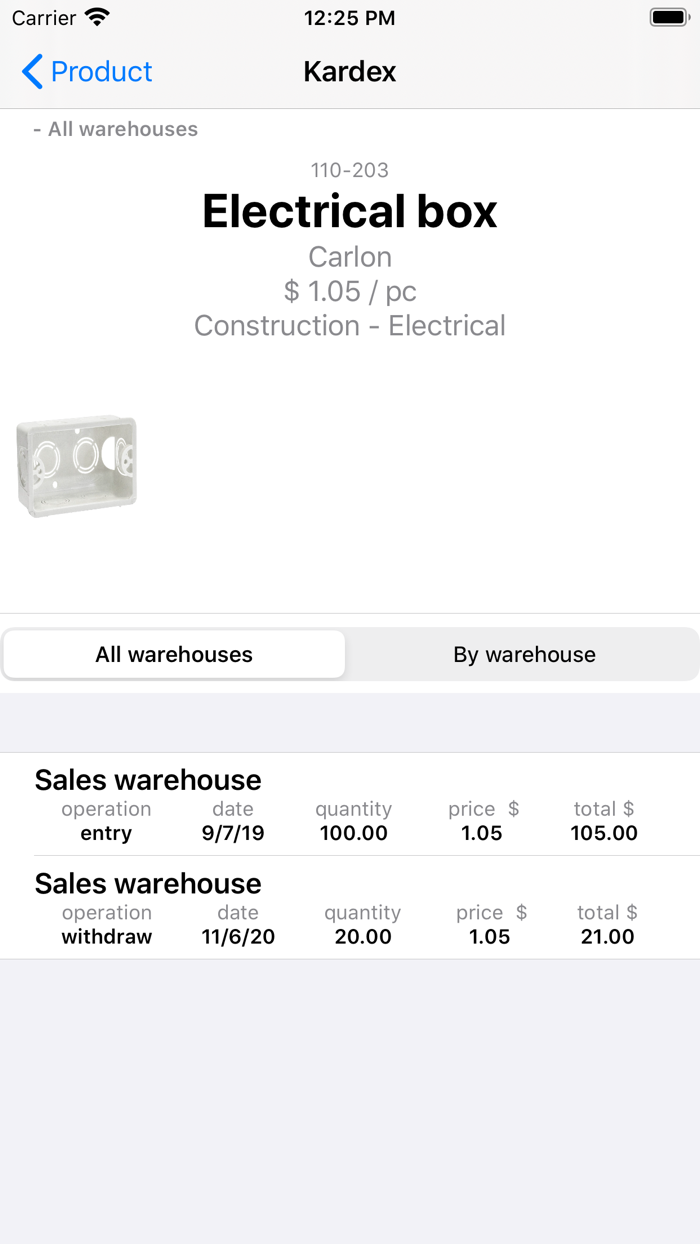Screen dimensions: 700x1244
Task: Tap the 105.00 total value
Action: 604,833
